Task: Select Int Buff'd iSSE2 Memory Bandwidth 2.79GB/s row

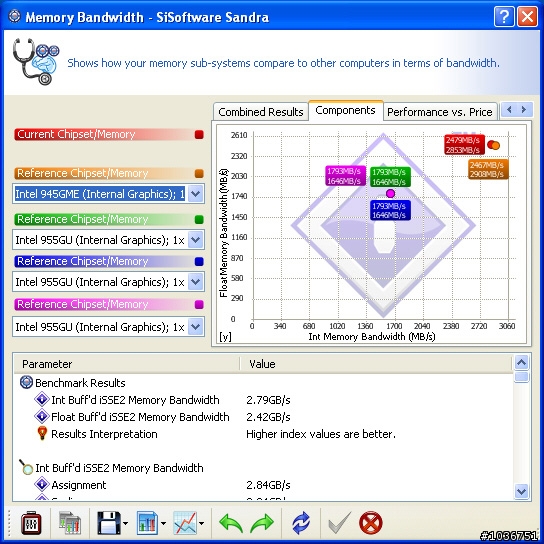Action: click(264, 400)
